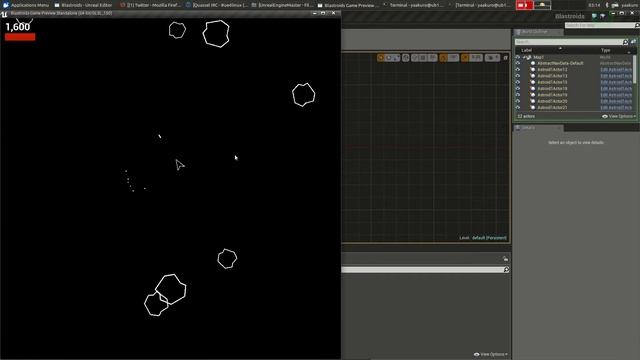Screen dimensions: 640x360
Task: Switch to Quassel IRC taskbar item
Action: (x=216, y=5)
